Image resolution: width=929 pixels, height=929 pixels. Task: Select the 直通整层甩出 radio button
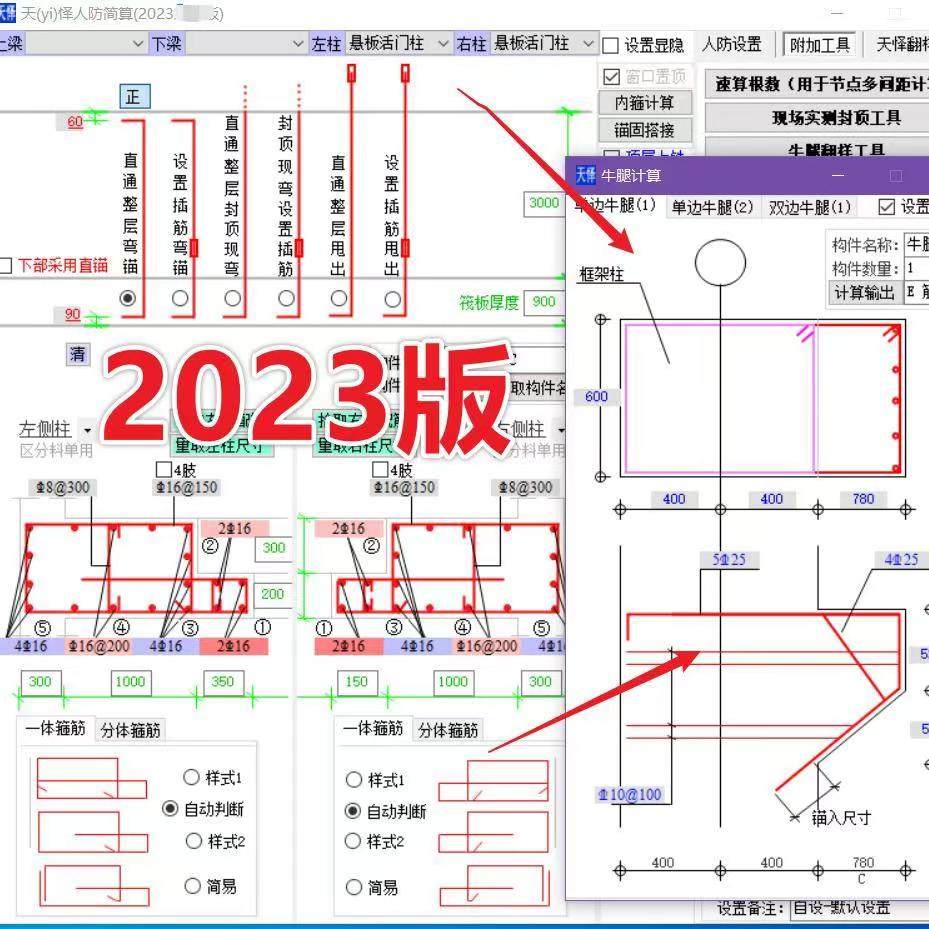tap(339, 298)
